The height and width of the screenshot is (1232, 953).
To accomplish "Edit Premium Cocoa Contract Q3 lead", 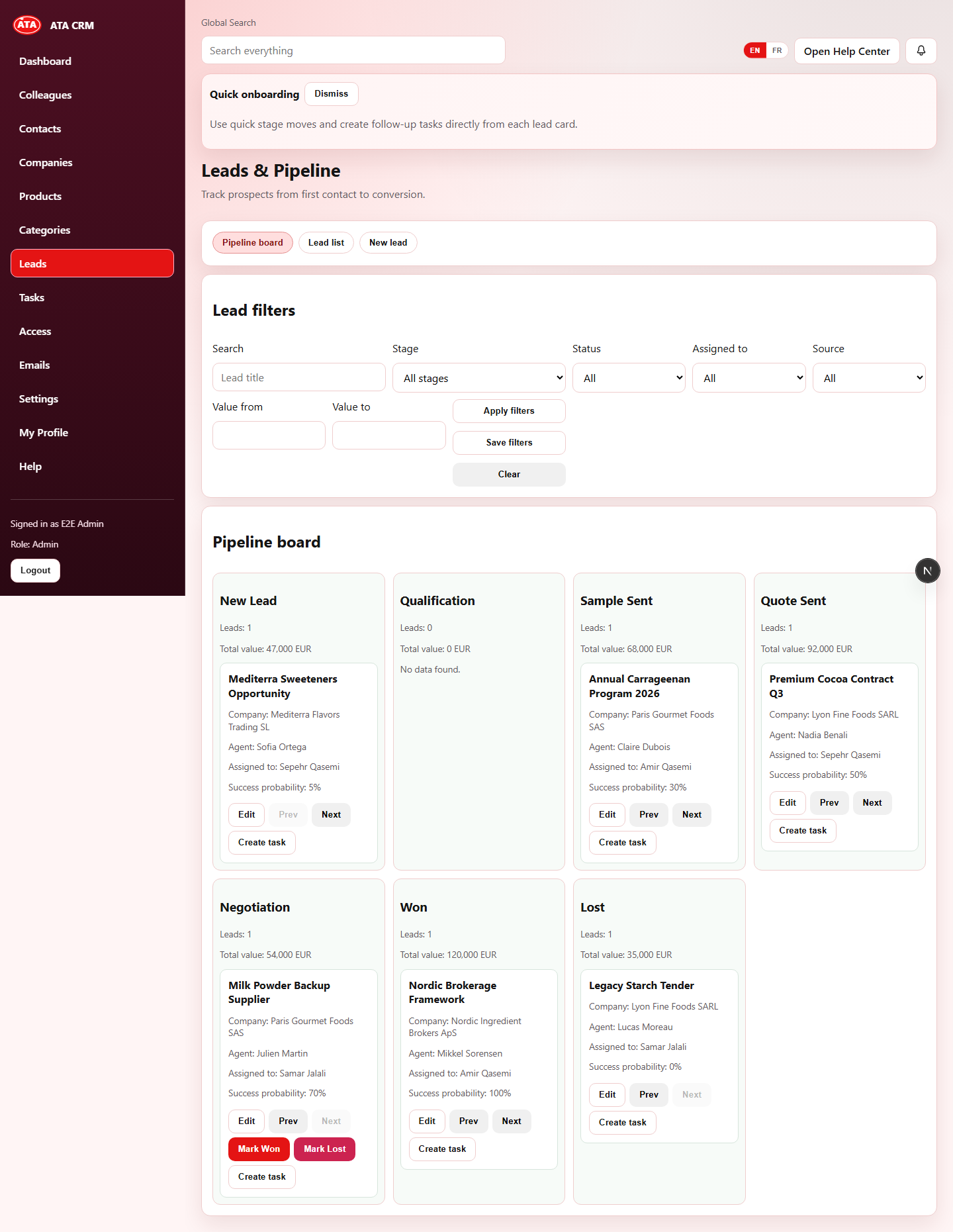I will (788, 803).
